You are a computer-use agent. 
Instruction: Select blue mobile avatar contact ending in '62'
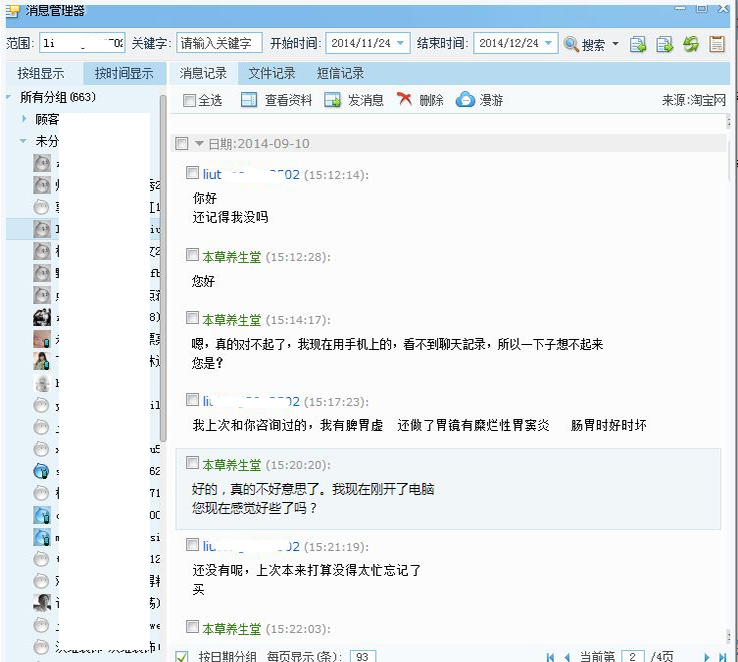click(x=42, y=471)
